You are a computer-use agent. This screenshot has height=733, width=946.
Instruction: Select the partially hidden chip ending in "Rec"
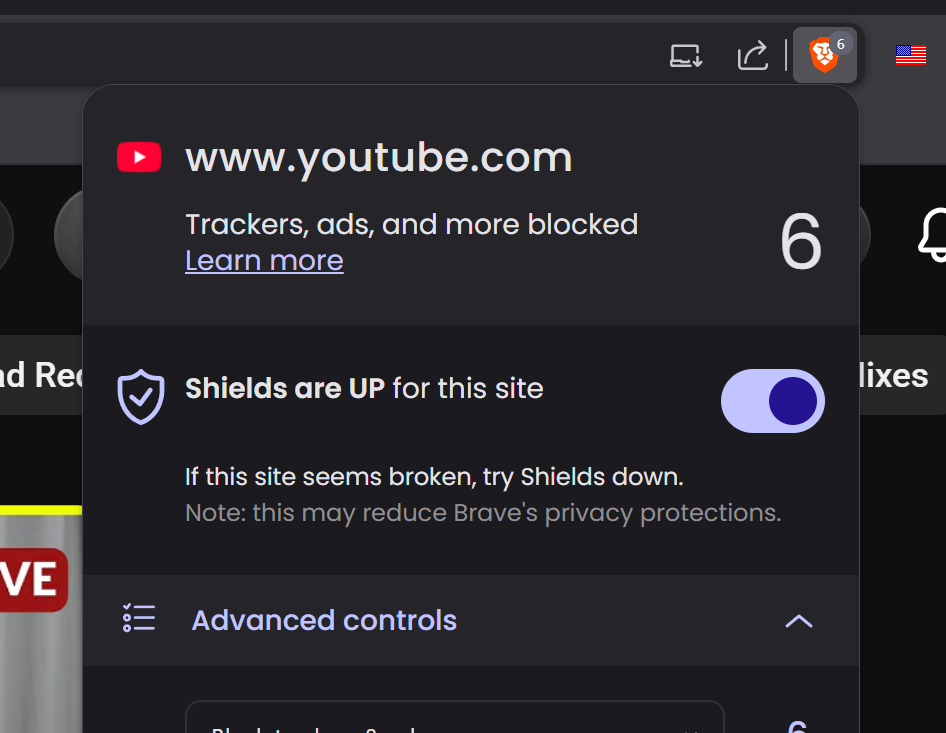[40, 376]
